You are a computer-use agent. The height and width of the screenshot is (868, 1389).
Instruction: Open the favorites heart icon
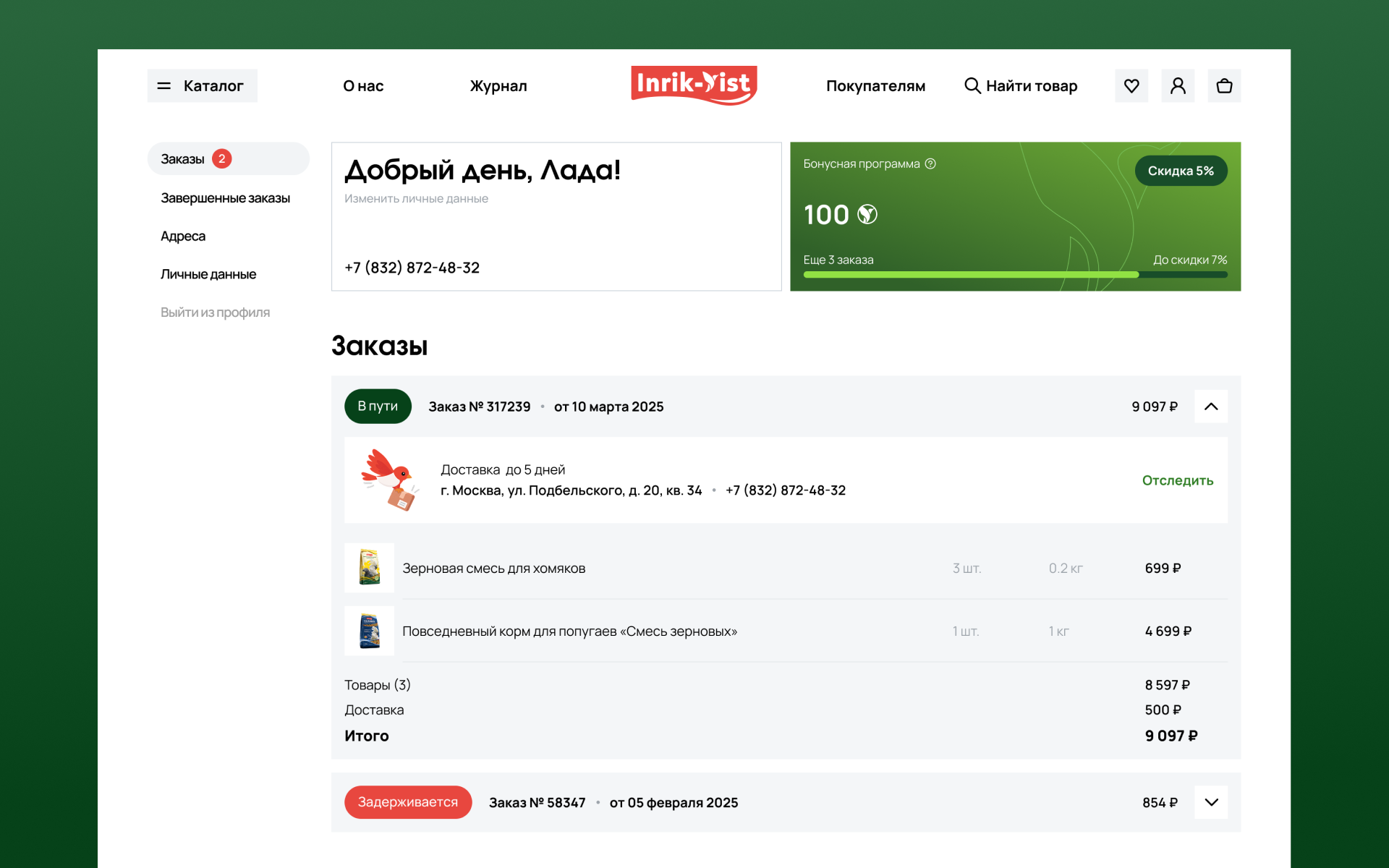[x=1131, y=86]
